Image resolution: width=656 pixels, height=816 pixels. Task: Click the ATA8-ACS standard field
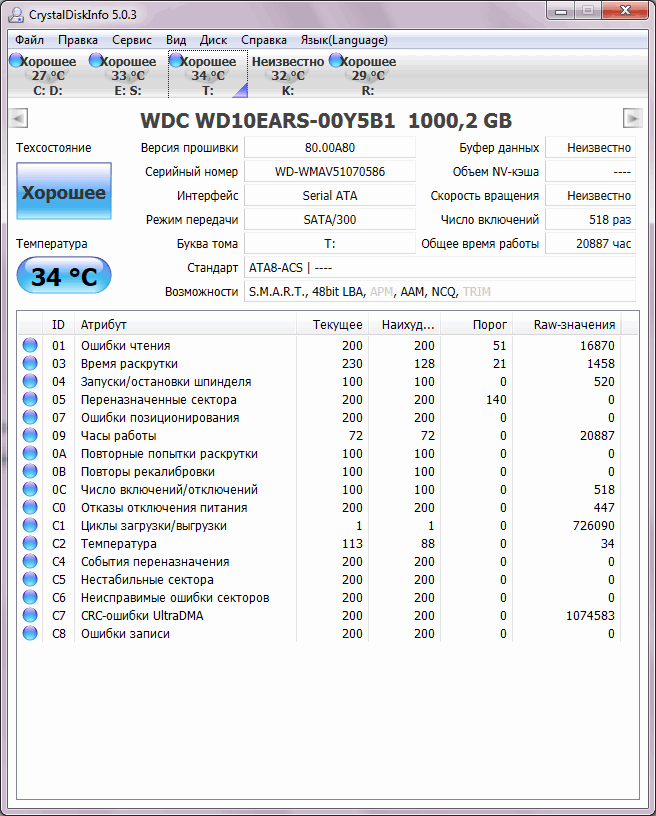(x=440, y=267)
